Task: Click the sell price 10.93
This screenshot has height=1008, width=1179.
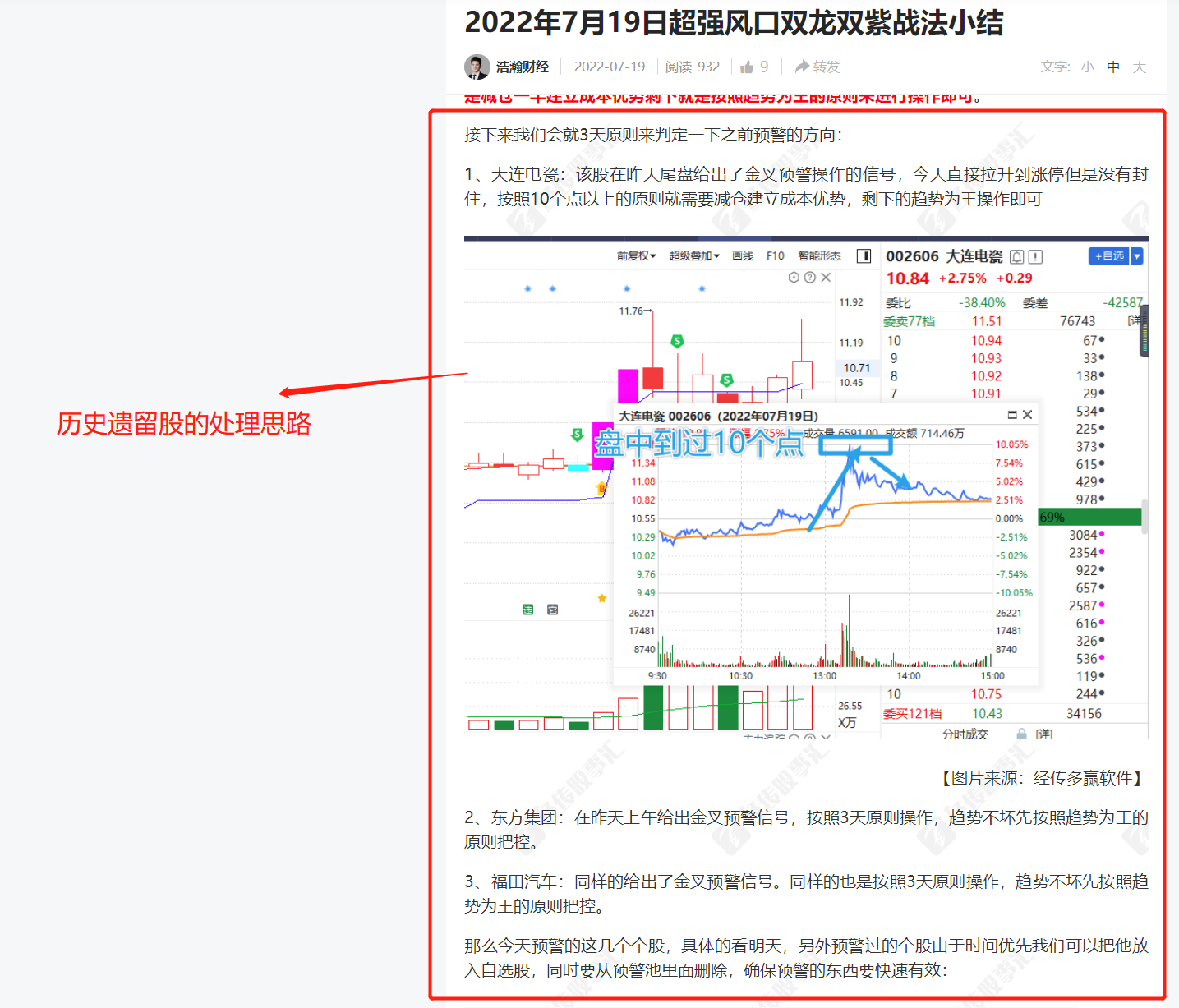Action: click(x=986, y=358)
